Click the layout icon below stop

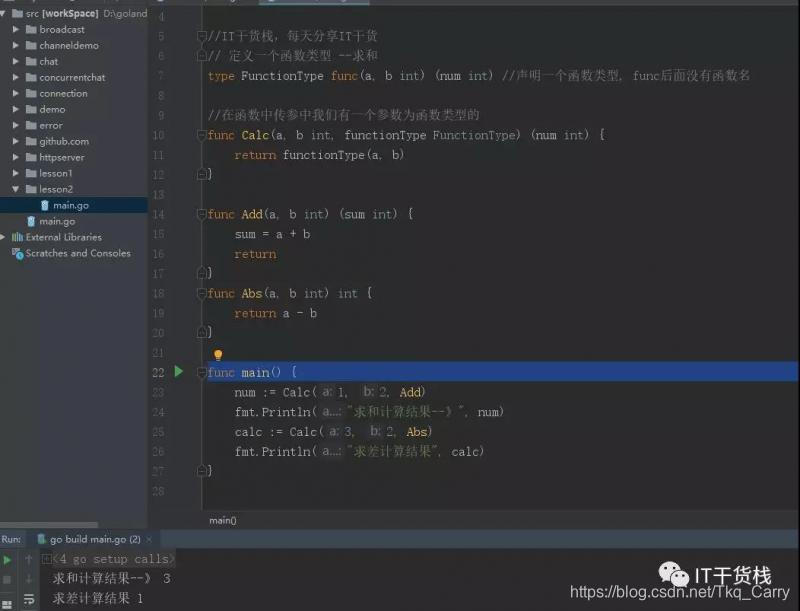[x=7, y=604]
